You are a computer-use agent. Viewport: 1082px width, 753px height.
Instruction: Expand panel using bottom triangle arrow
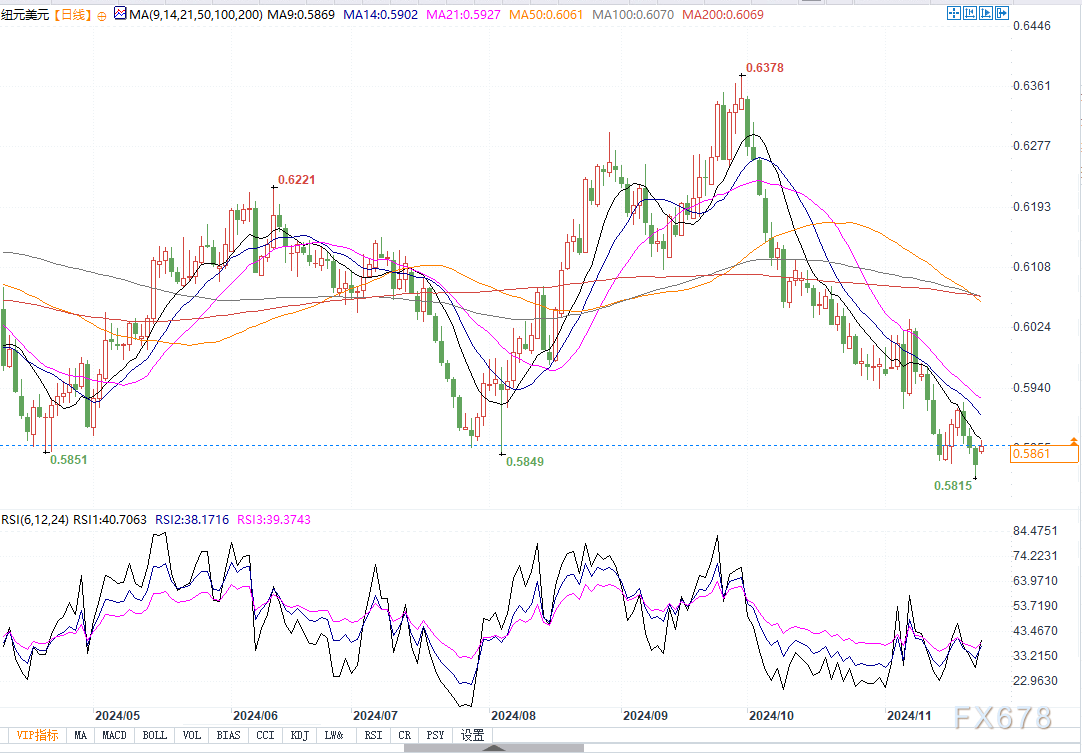pyautogui.click(x=495, y=748)
